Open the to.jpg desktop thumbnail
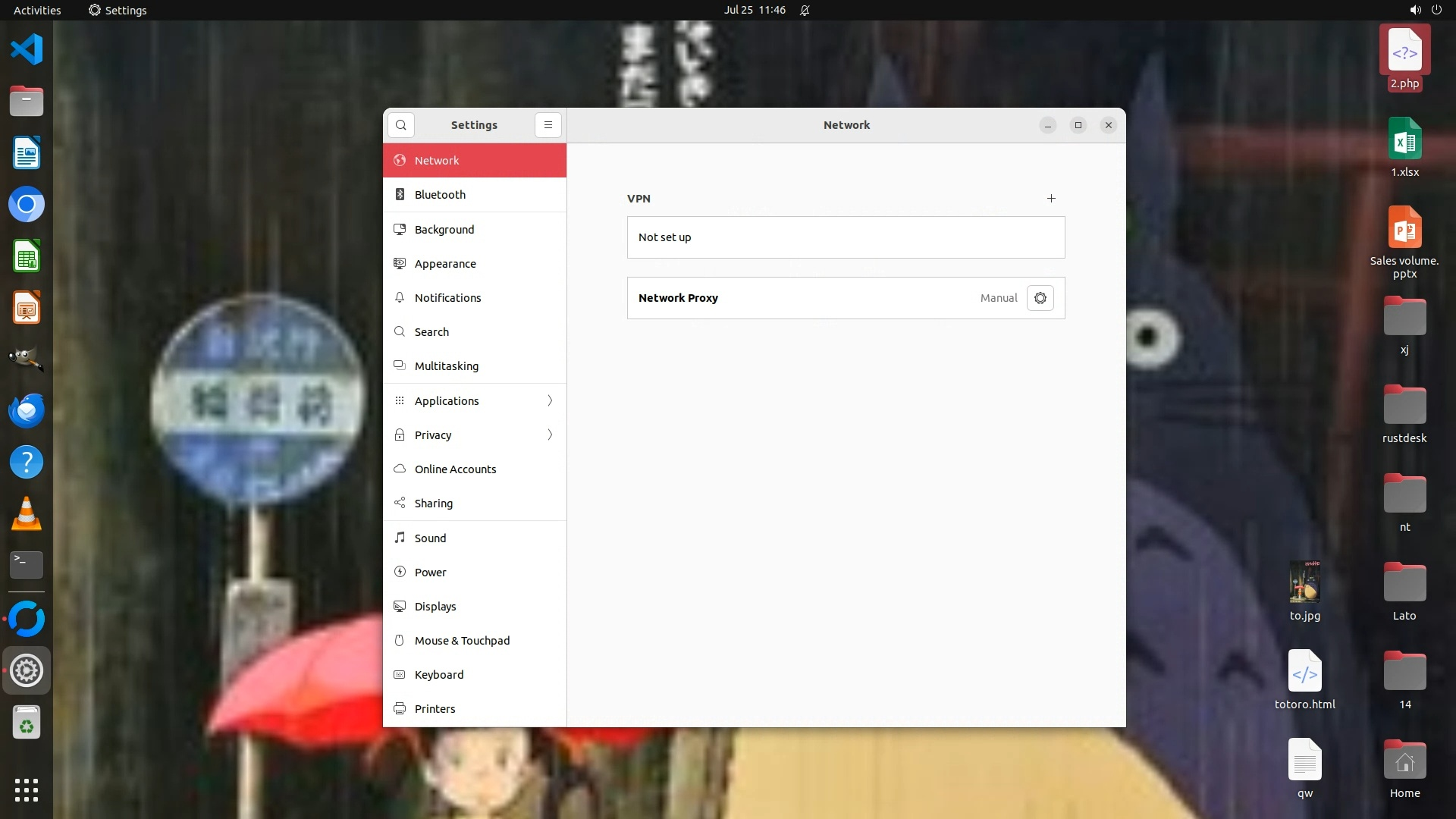This screenshot has height=819, width=1456. (1304, 582)
